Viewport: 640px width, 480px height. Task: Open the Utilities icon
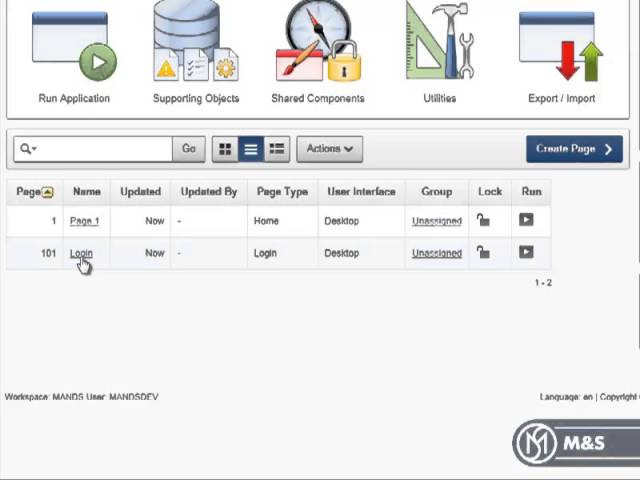[x=440, y=41]
